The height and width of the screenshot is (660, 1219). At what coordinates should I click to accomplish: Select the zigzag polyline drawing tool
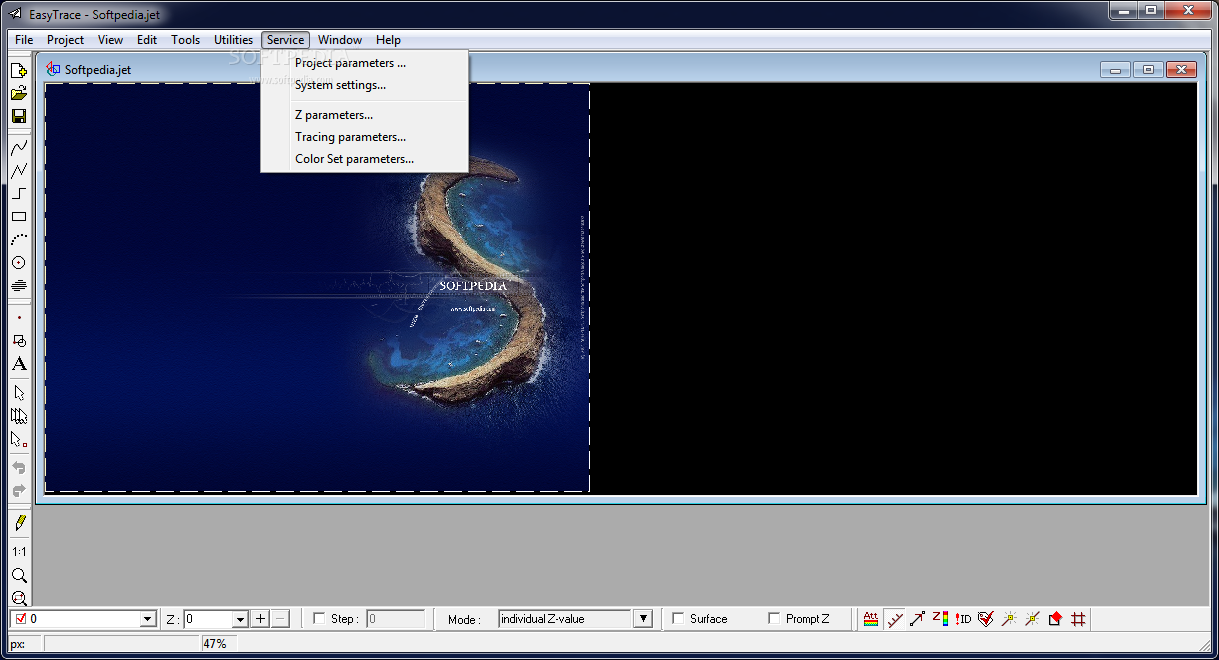point(18,170)
